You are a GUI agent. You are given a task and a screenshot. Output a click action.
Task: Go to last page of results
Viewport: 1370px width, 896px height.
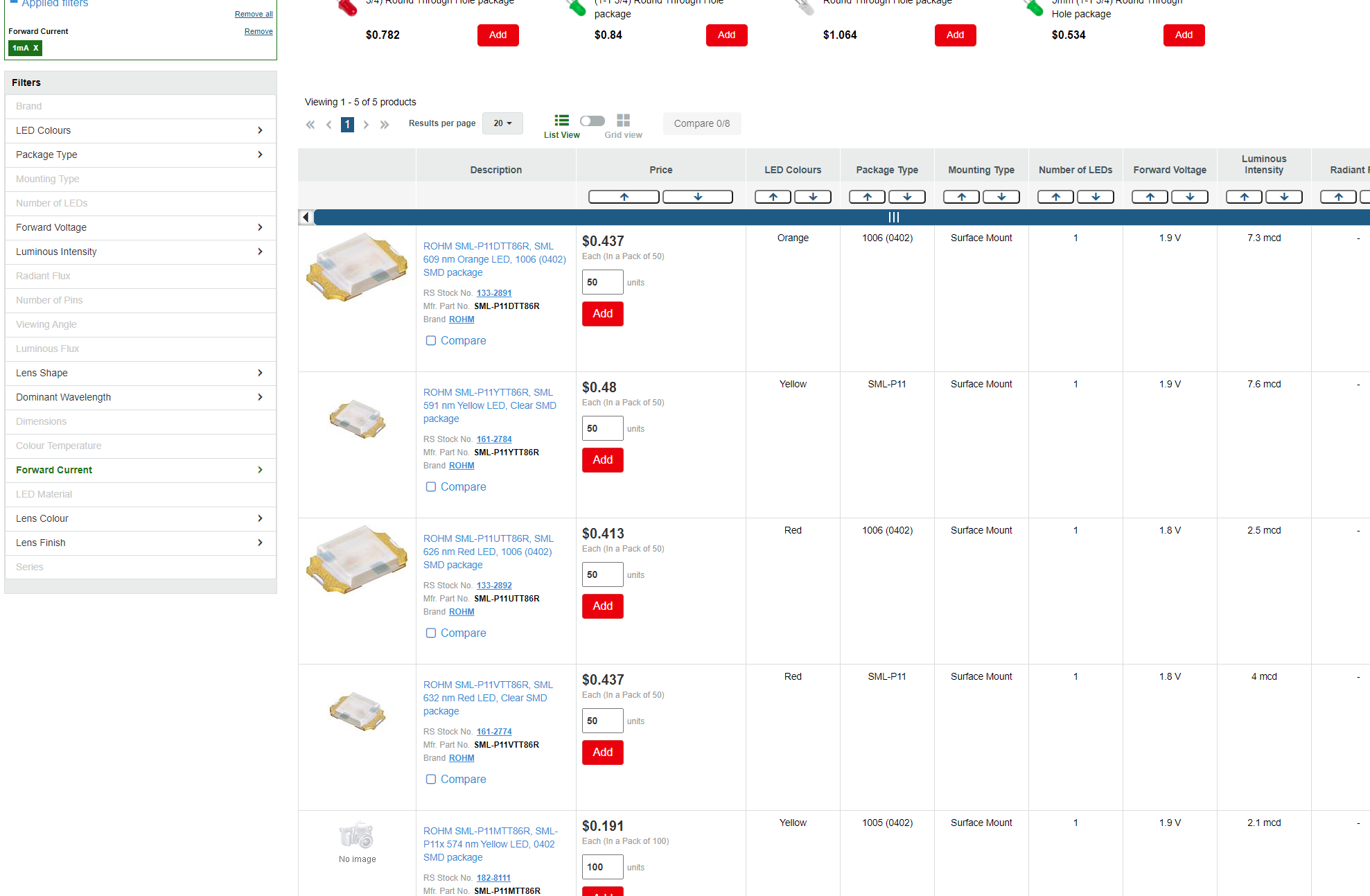coord(385,125)
